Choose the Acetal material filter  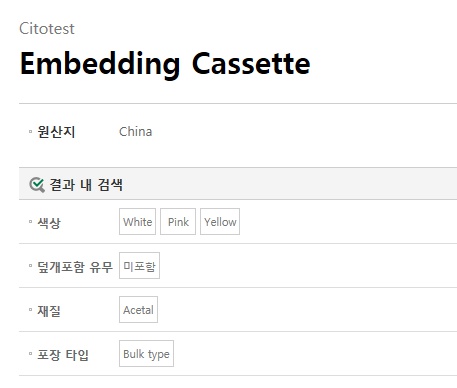tap(138, 310)
